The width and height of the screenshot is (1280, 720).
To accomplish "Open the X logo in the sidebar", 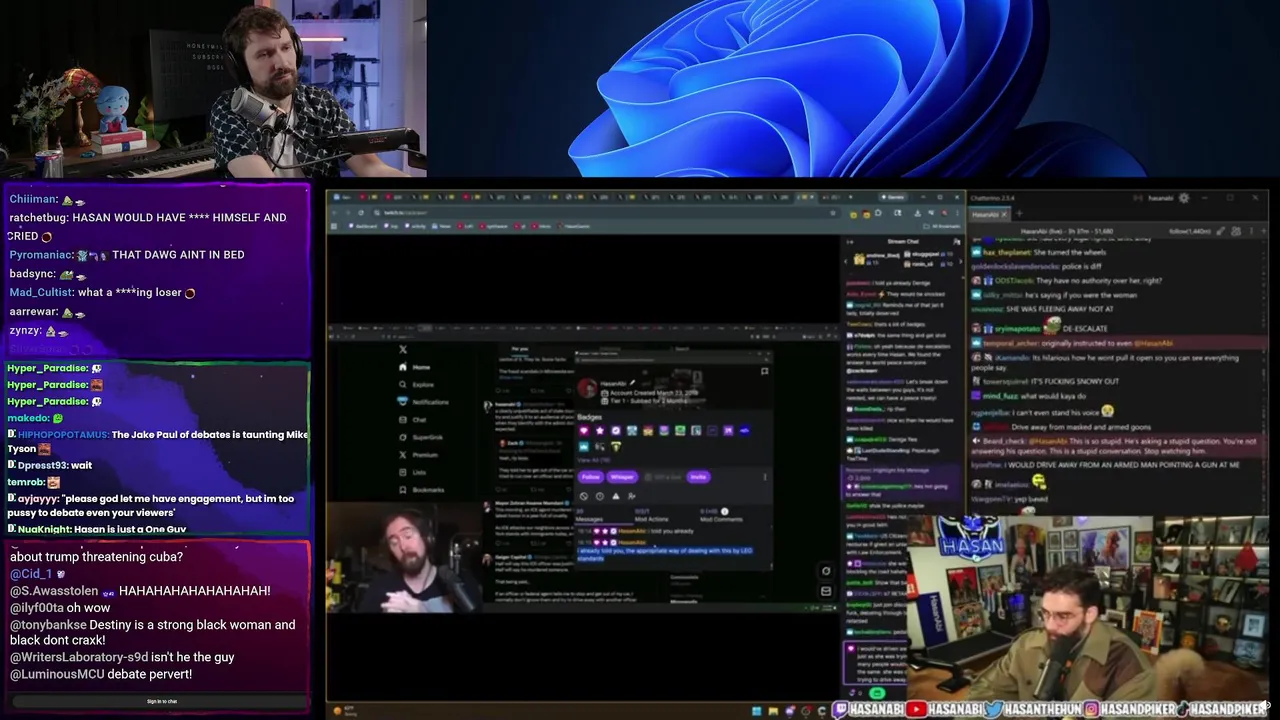I will click(x=403, y=350).
